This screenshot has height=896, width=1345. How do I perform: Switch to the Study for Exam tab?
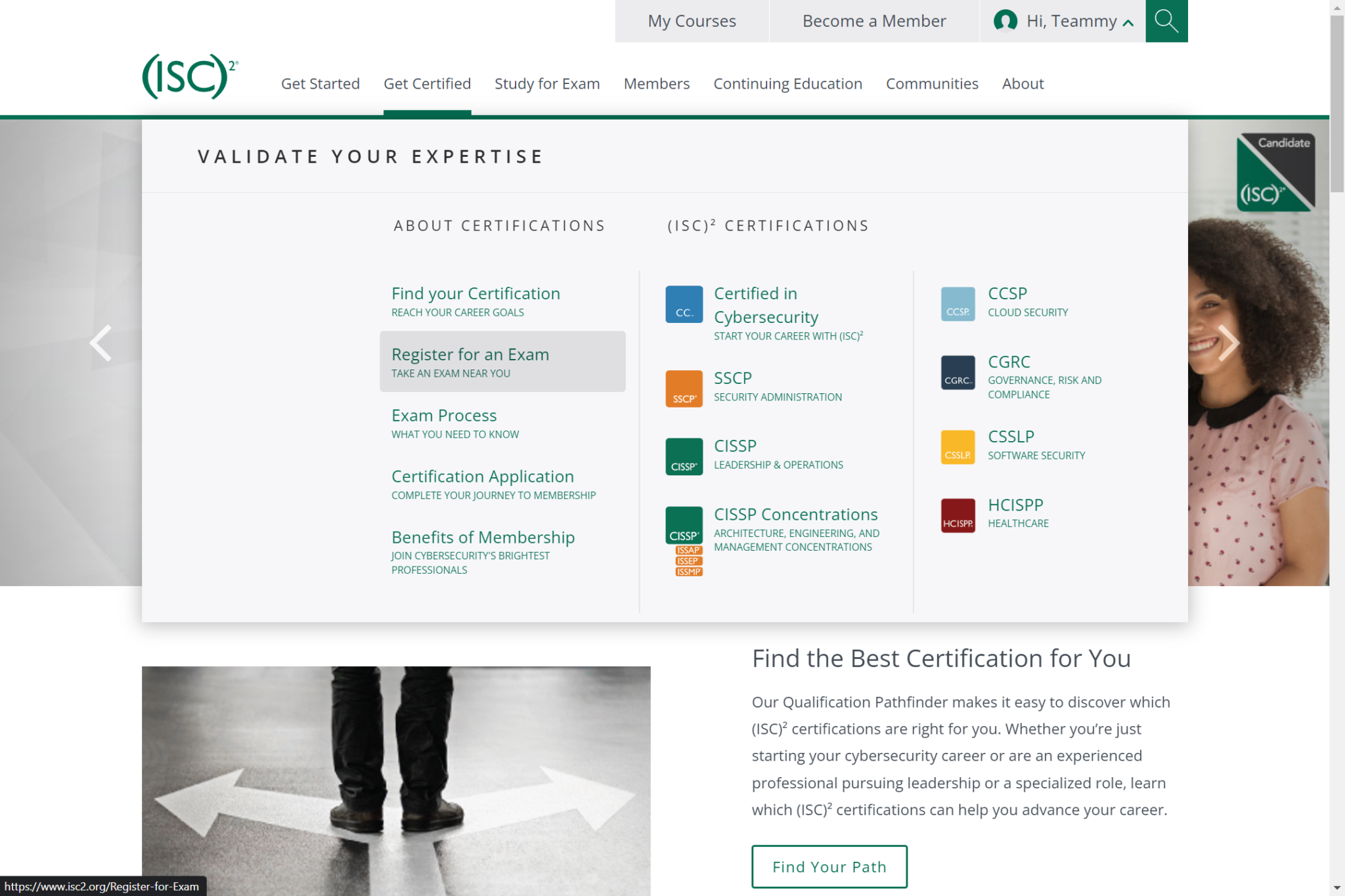click(547, 83)
